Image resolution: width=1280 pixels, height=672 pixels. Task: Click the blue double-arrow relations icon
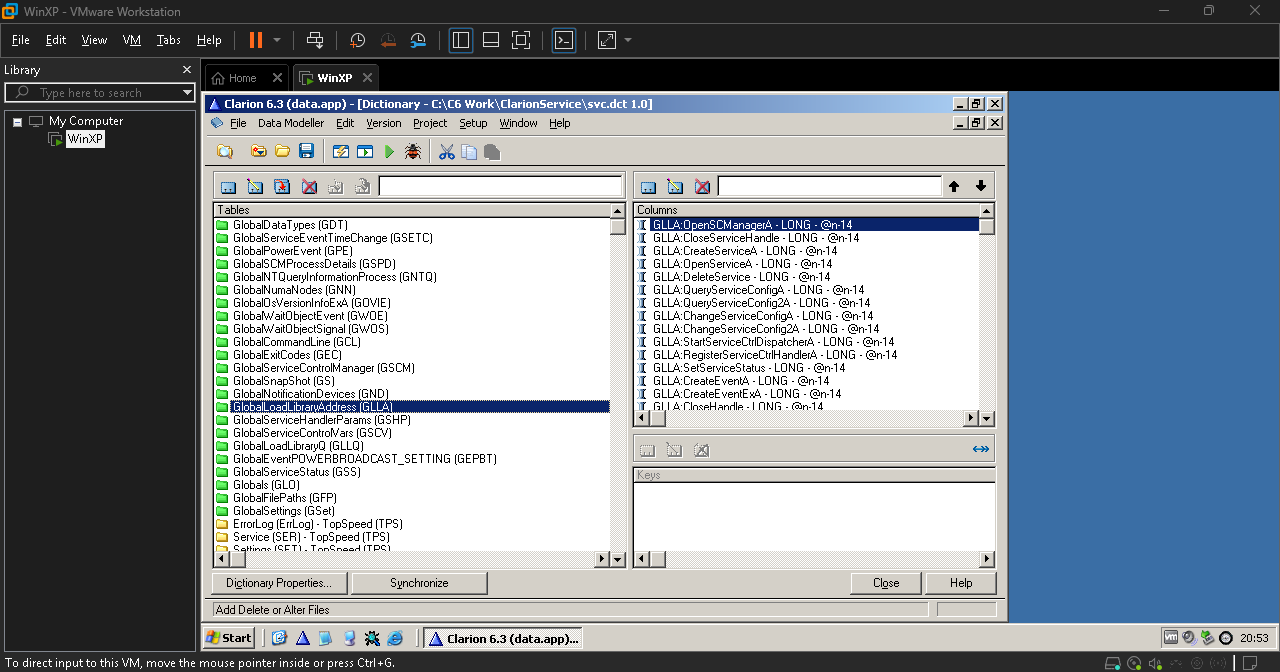pyautogui.click(x=980, y=450)
